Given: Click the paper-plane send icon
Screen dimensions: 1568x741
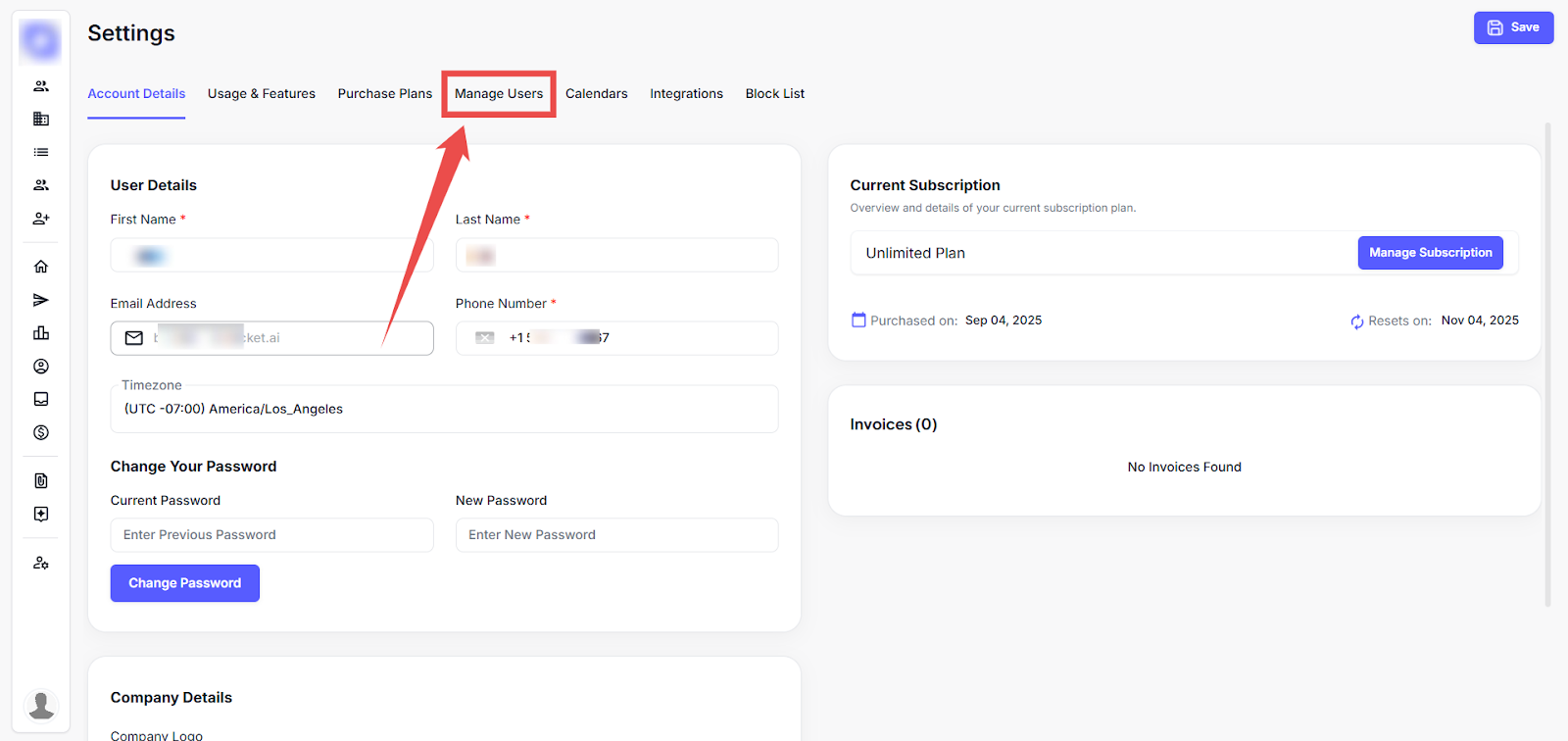Looking at the screenshot, I should [41, 300].
